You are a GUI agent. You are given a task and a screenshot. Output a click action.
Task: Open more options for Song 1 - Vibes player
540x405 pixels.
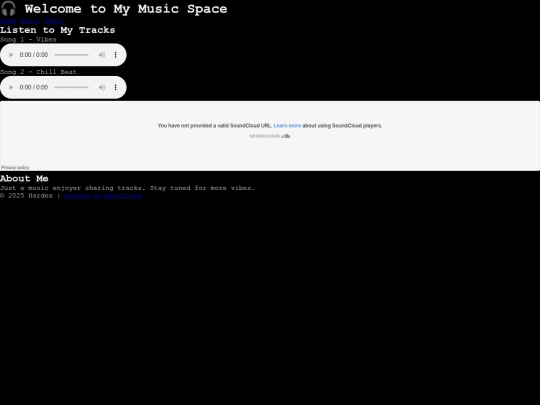tap(116, 55)
